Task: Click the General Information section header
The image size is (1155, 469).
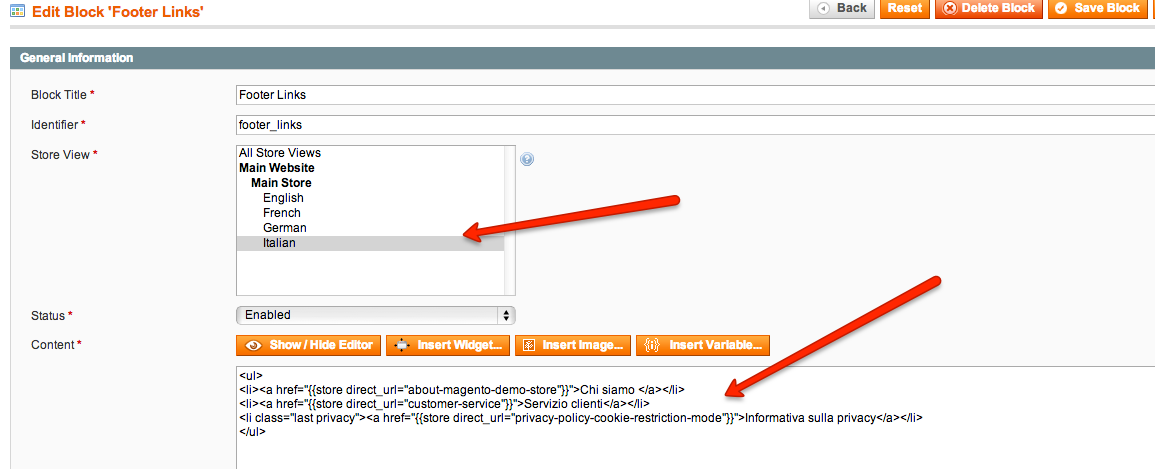Action: [x=582, y=58]
